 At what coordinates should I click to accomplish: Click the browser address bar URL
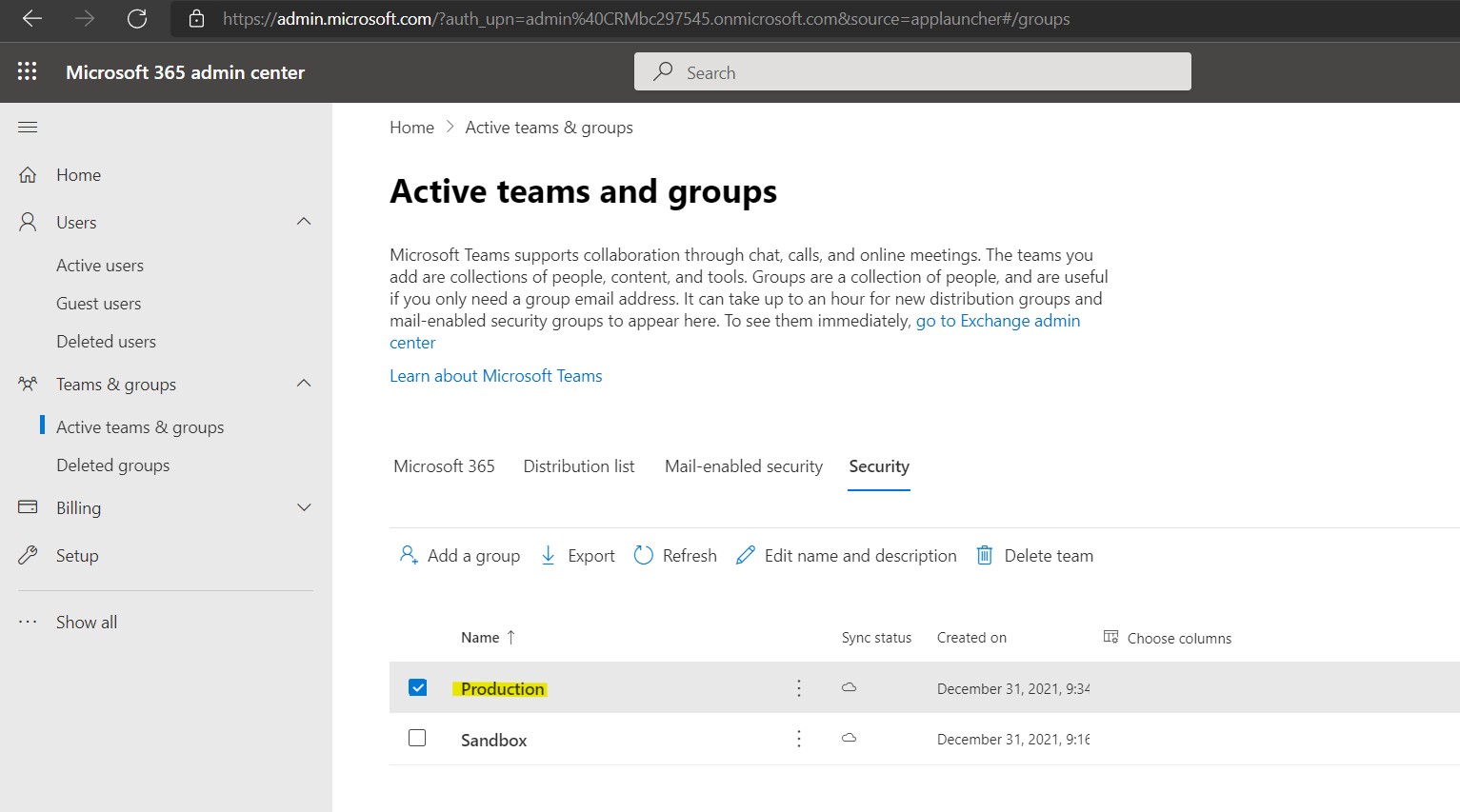646,19
